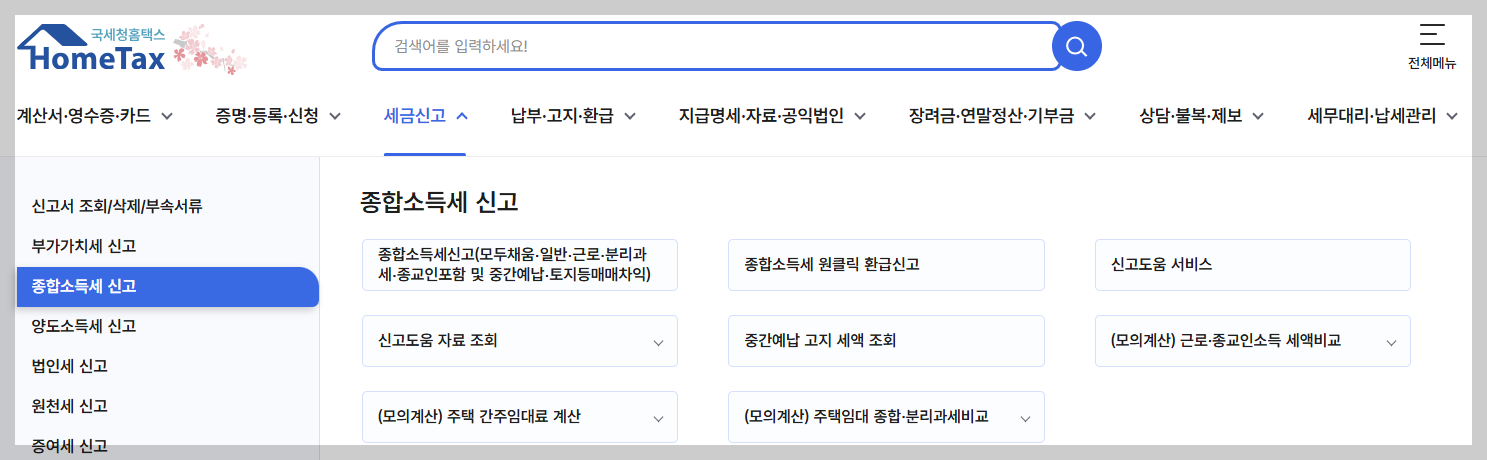Collapse the 세금신고 menu
Screen dimensions: 1487x460
(426, 116)
